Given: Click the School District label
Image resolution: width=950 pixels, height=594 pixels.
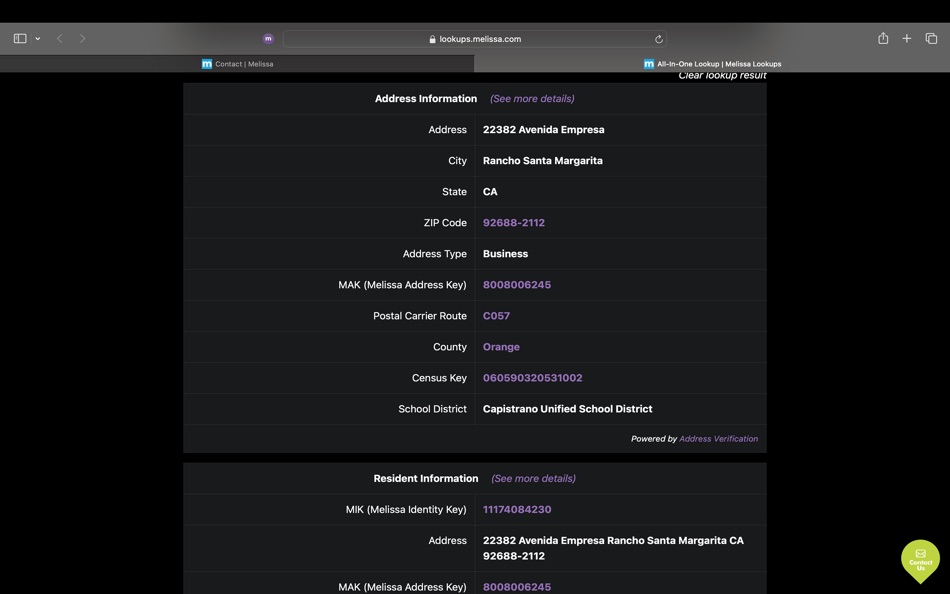Looking at the screenshot, I should pos(433,409).
